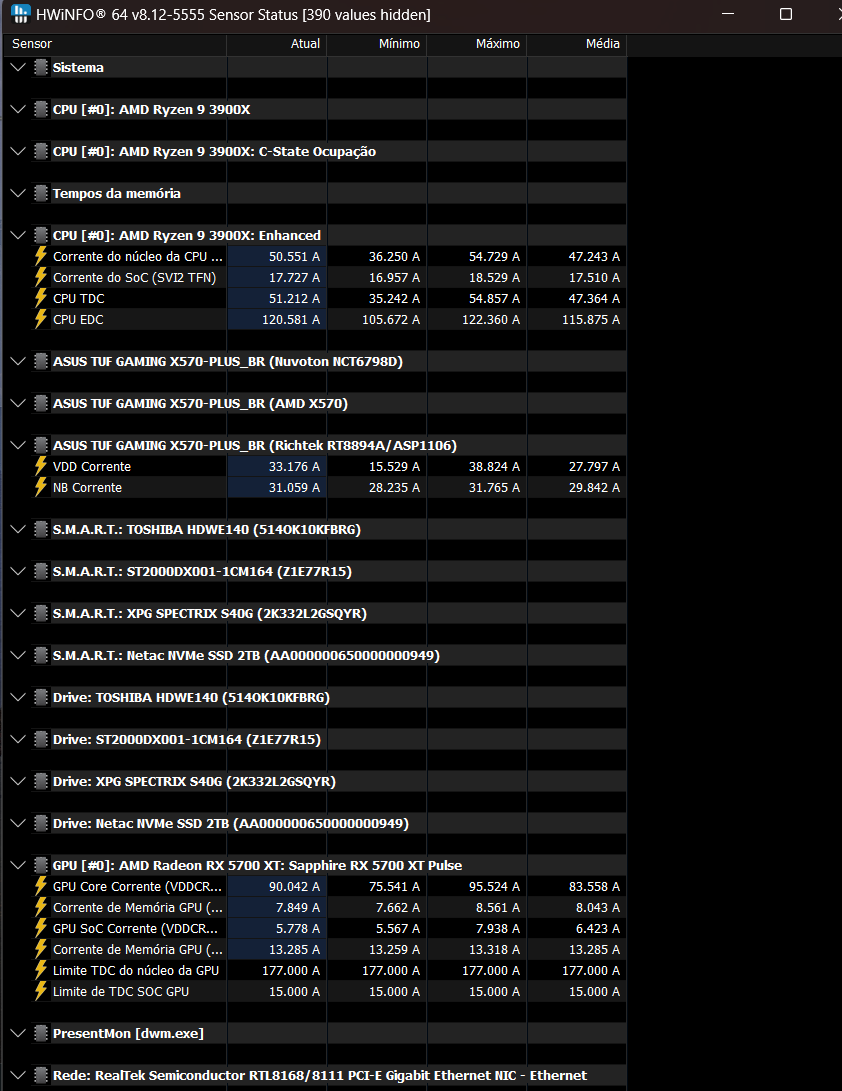Collapse the AMD X570 motherboard group
Image resolution: width=842 pixels, height=1091 pixels.
[x=18, y=404]
